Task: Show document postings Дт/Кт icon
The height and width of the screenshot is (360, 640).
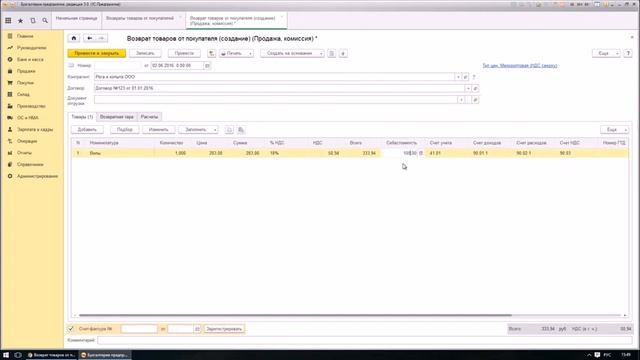Action: pos(211,53)
